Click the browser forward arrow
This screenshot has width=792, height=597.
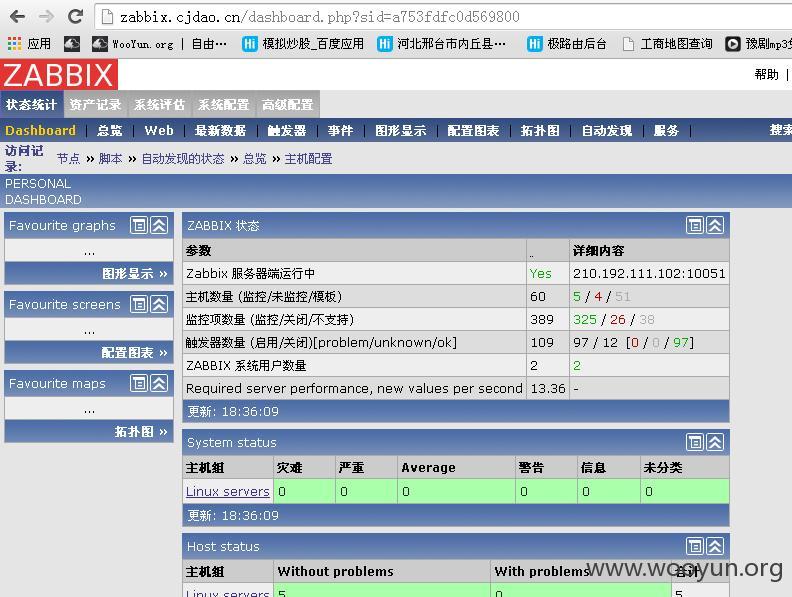pos(46,17)
